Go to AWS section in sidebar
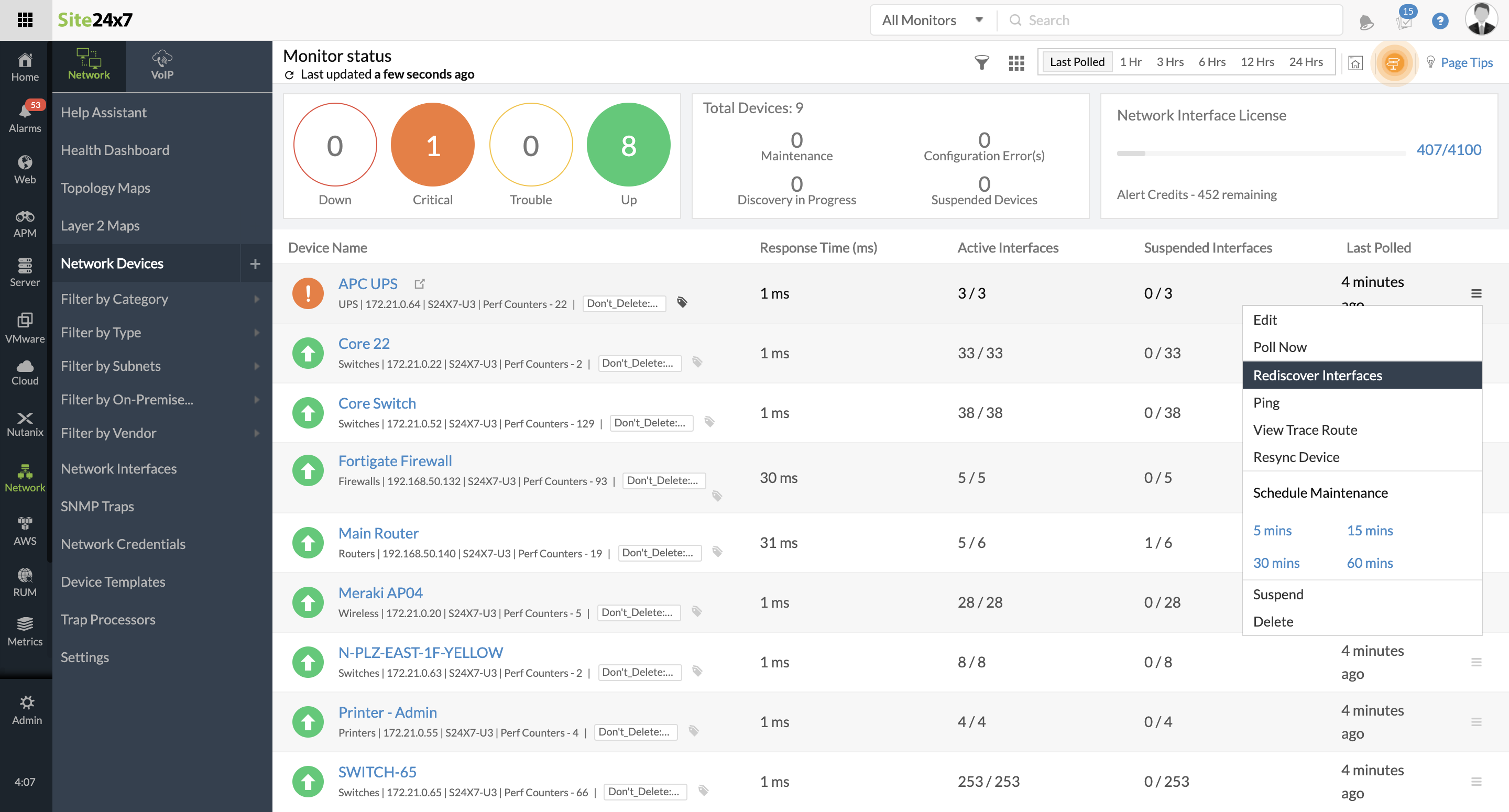 (25, 531)
